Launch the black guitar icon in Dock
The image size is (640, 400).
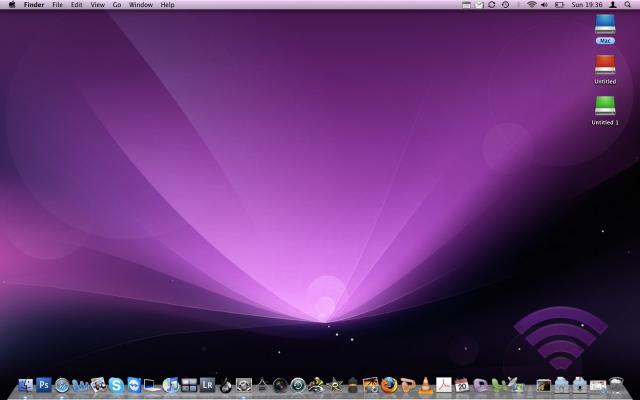click(225, 385)
